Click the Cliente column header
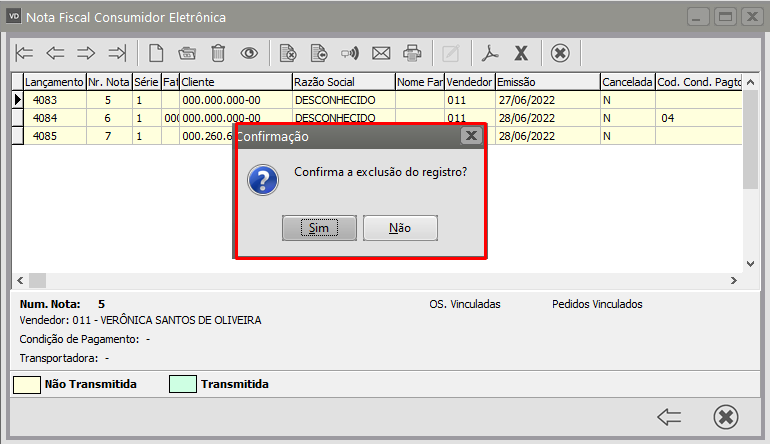 [x=236, y=82]
